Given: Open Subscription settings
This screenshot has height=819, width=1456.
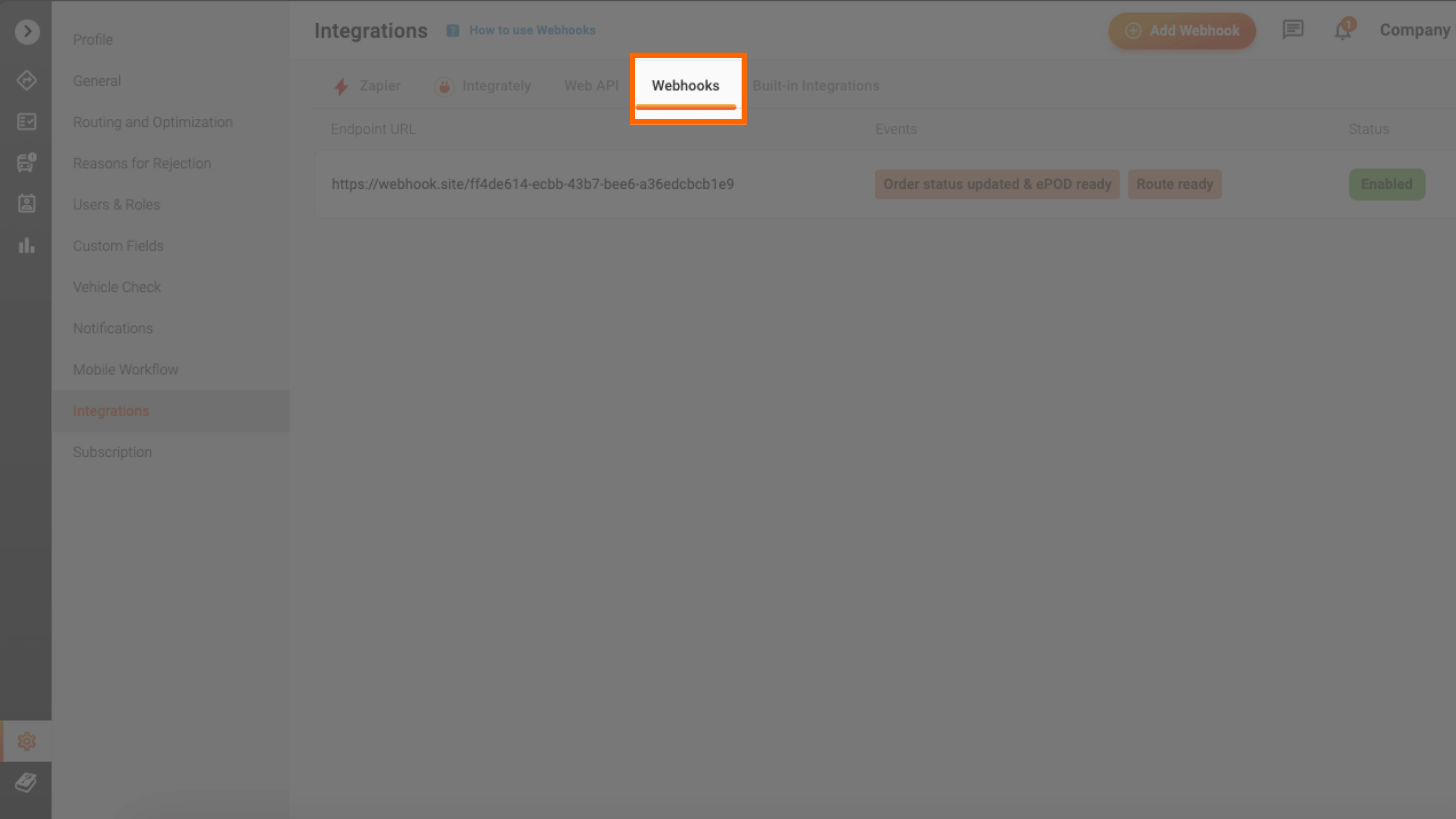Looking at the screenshot, I should (x=113, y=452).
